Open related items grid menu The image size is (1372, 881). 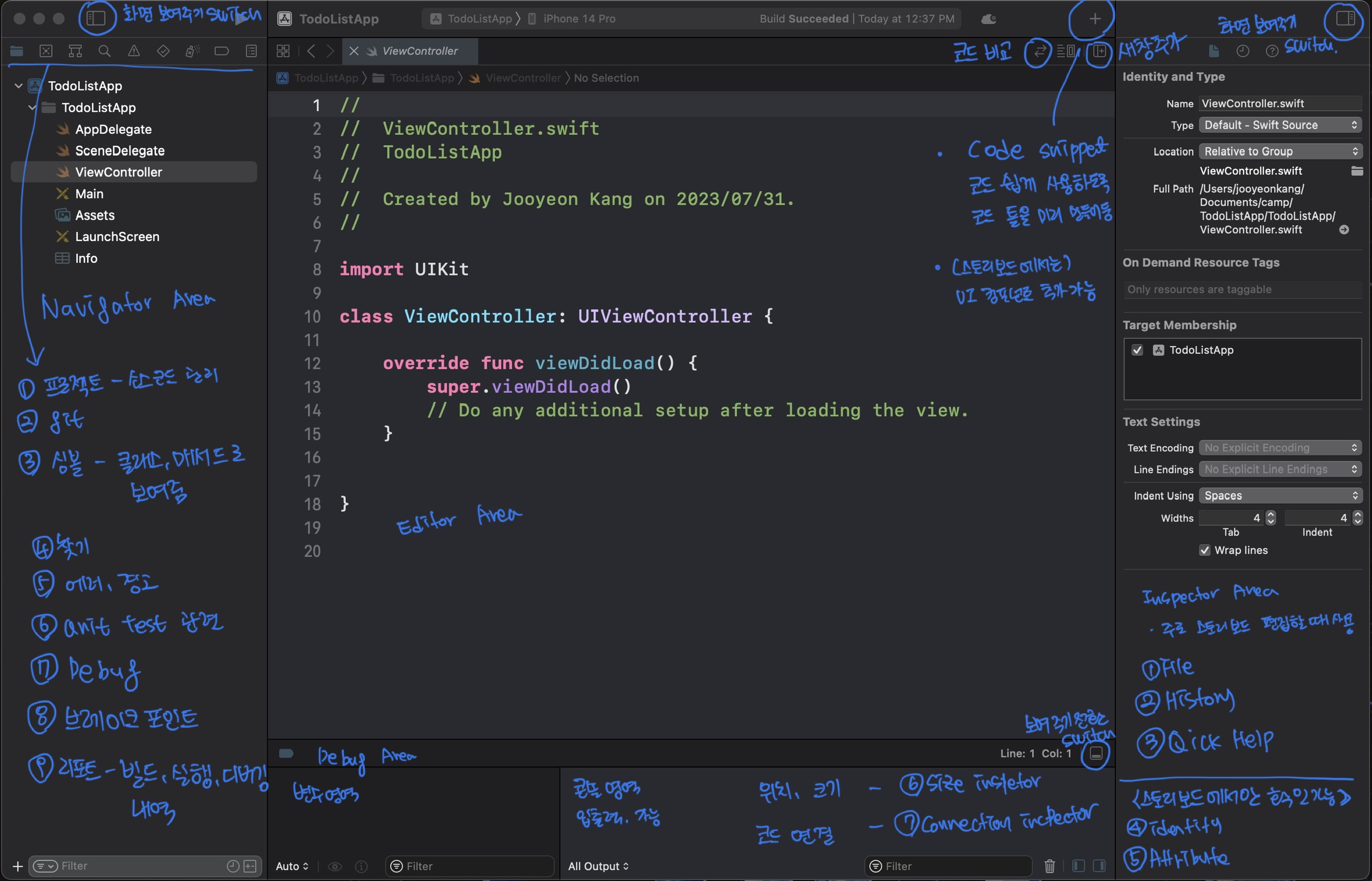coord(283,51)
